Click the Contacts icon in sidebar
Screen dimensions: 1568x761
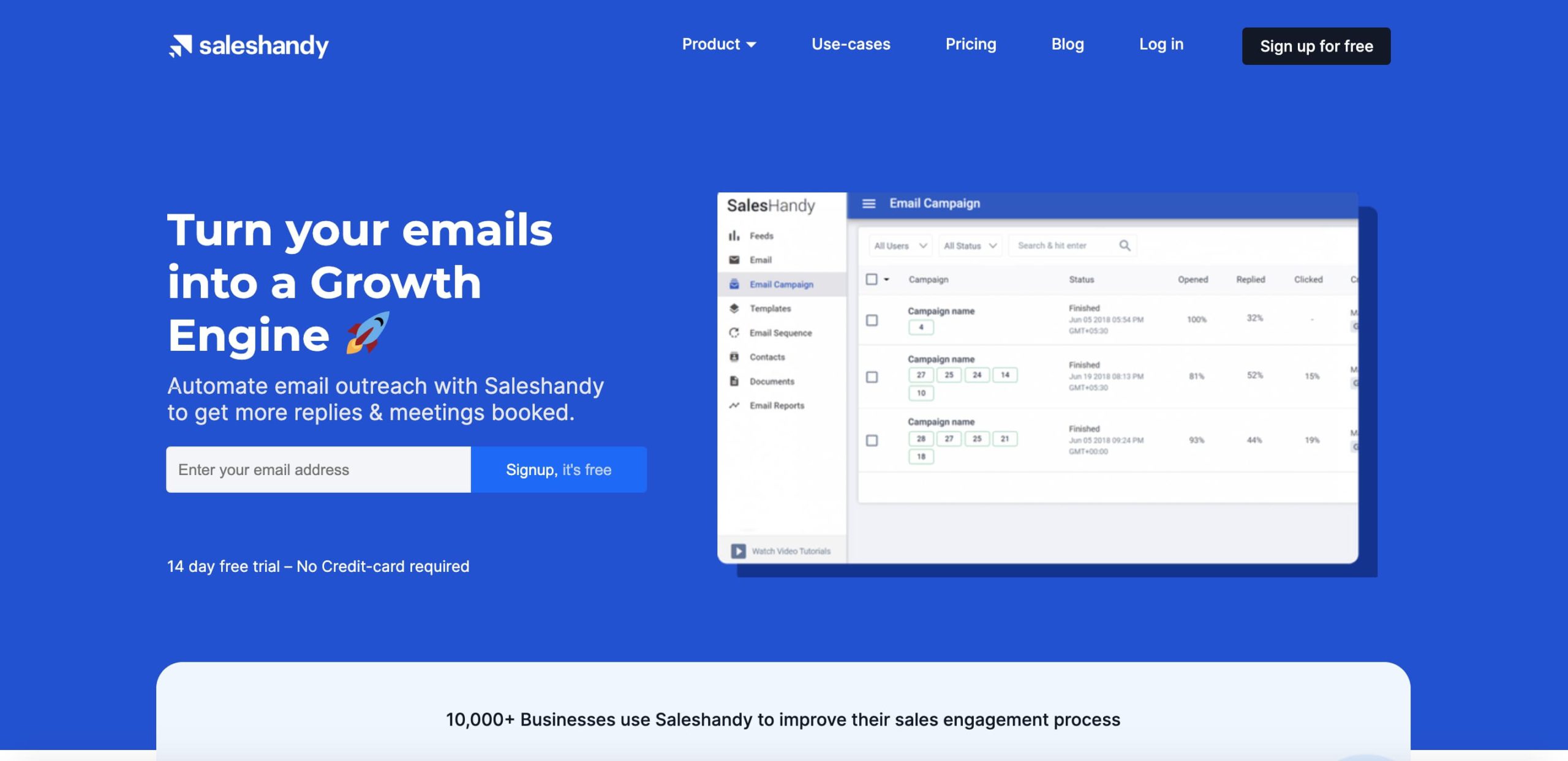[x=736, y=356]
